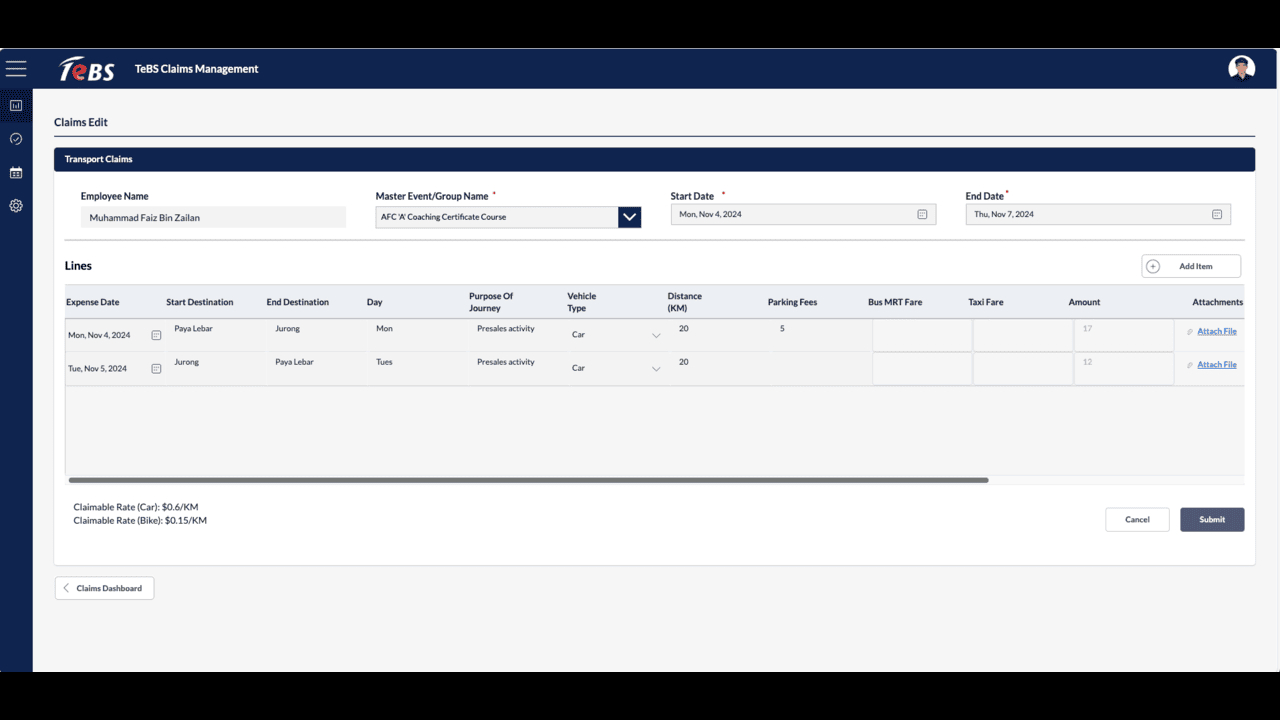Click Claimable Rate (Bike) text
Image resolution: width=1280 pixels, height=720 pixels.
(x=140, y=520)
